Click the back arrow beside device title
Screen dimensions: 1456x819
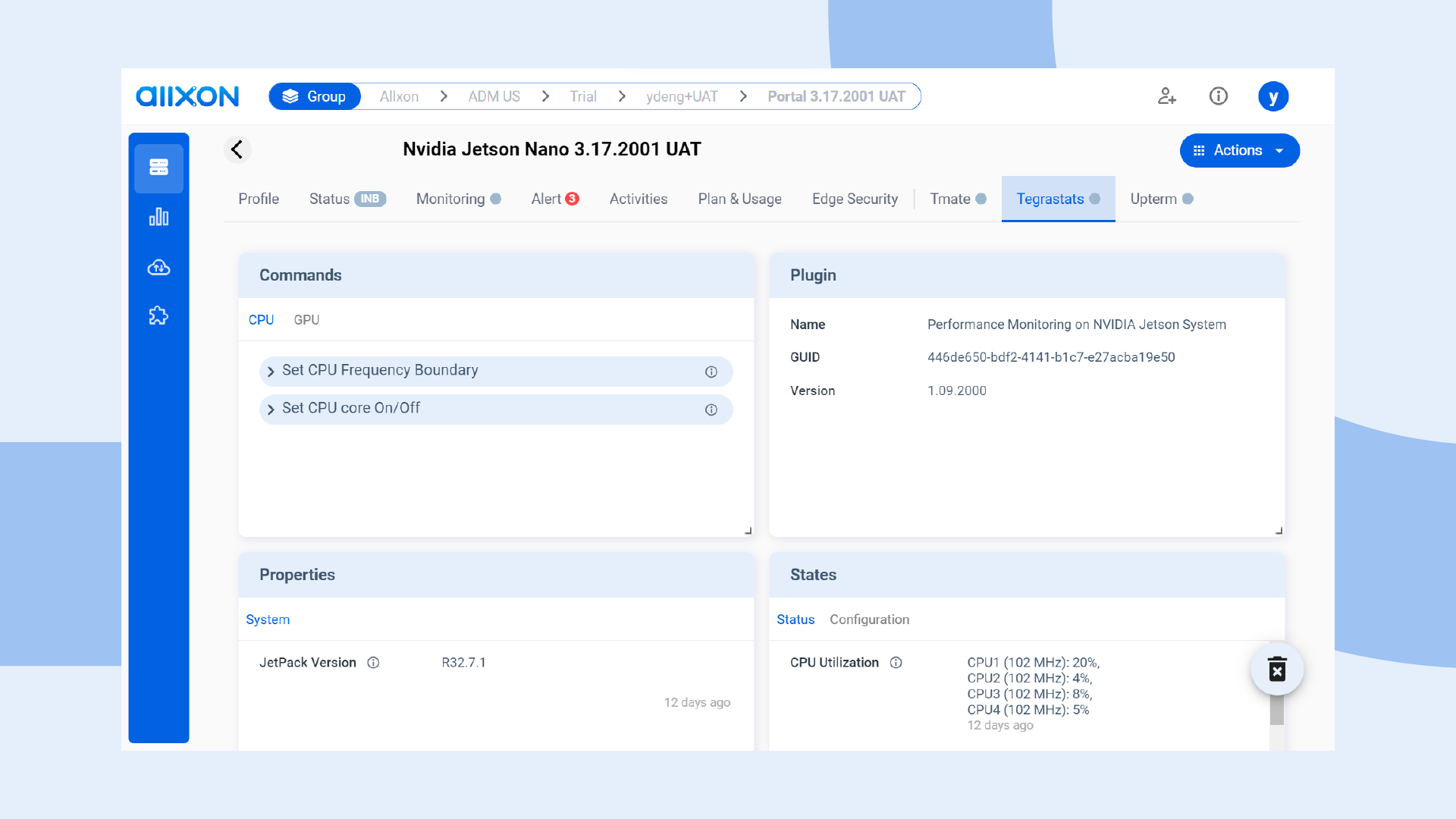click(237, 149)
